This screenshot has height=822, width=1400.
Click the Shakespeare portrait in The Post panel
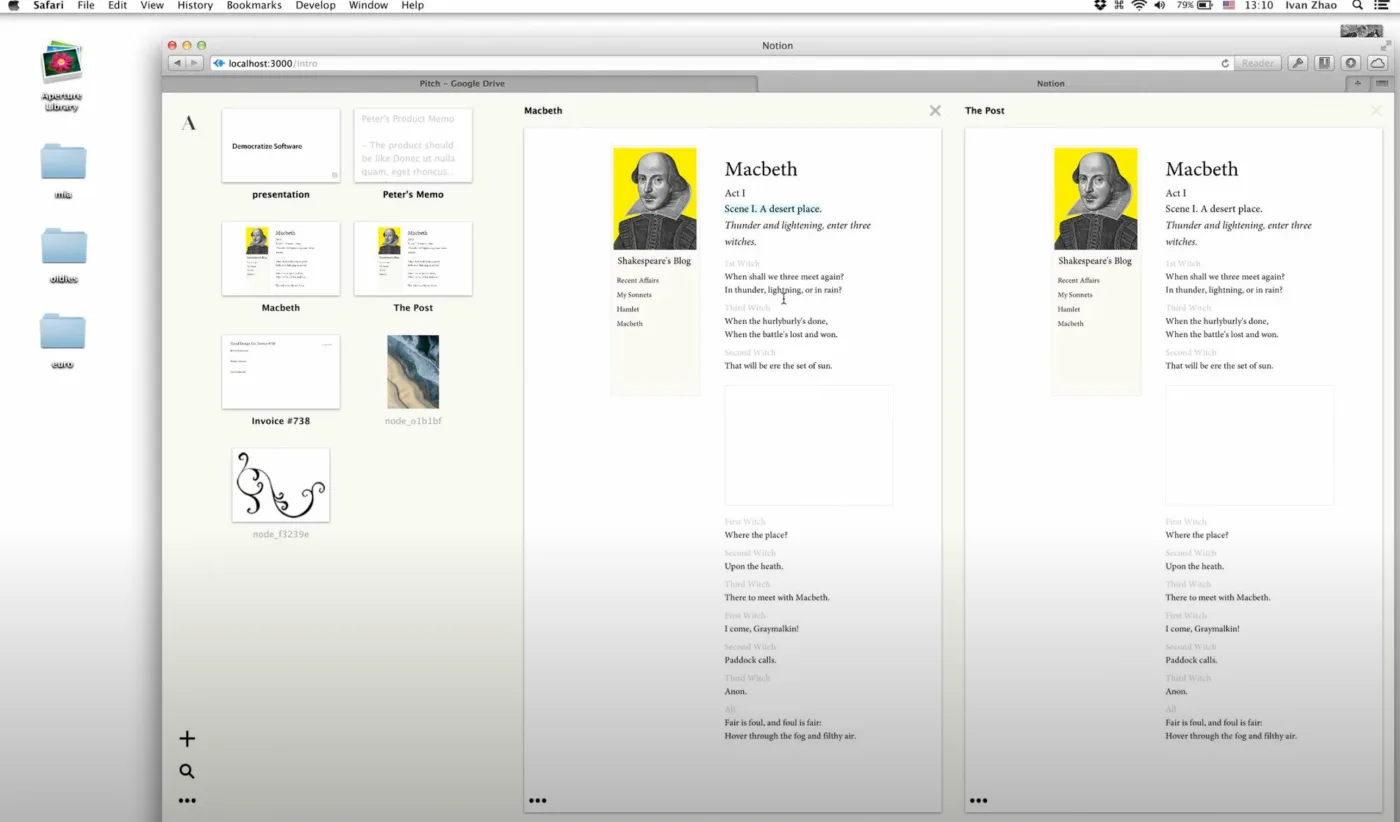pyautogui.click(x=1096, y=199)
